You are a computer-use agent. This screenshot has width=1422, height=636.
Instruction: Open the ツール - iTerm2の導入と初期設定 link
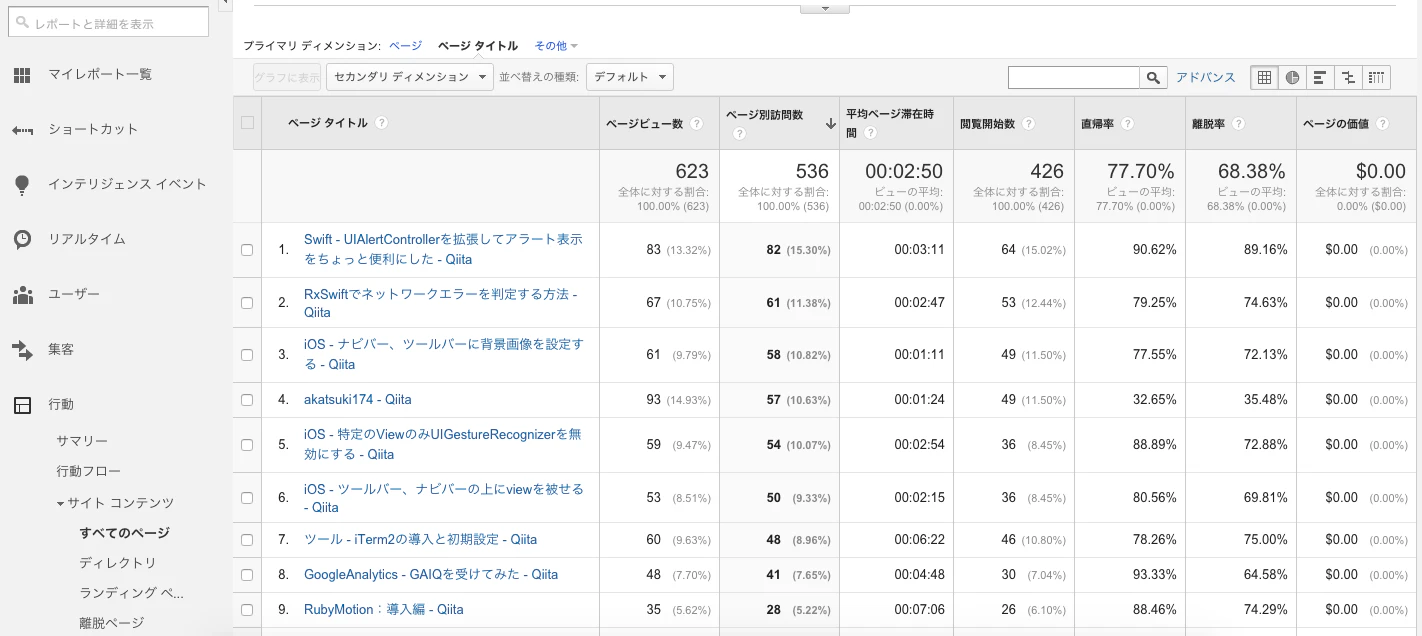pos(421,540)
